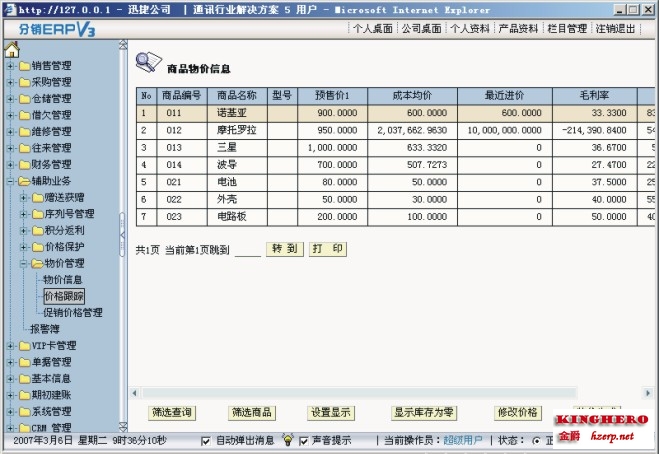Viewport: 659px width, 454px height.
Task: Click the open 辅助业务 folder icon
Action: [x=25, y=181]
